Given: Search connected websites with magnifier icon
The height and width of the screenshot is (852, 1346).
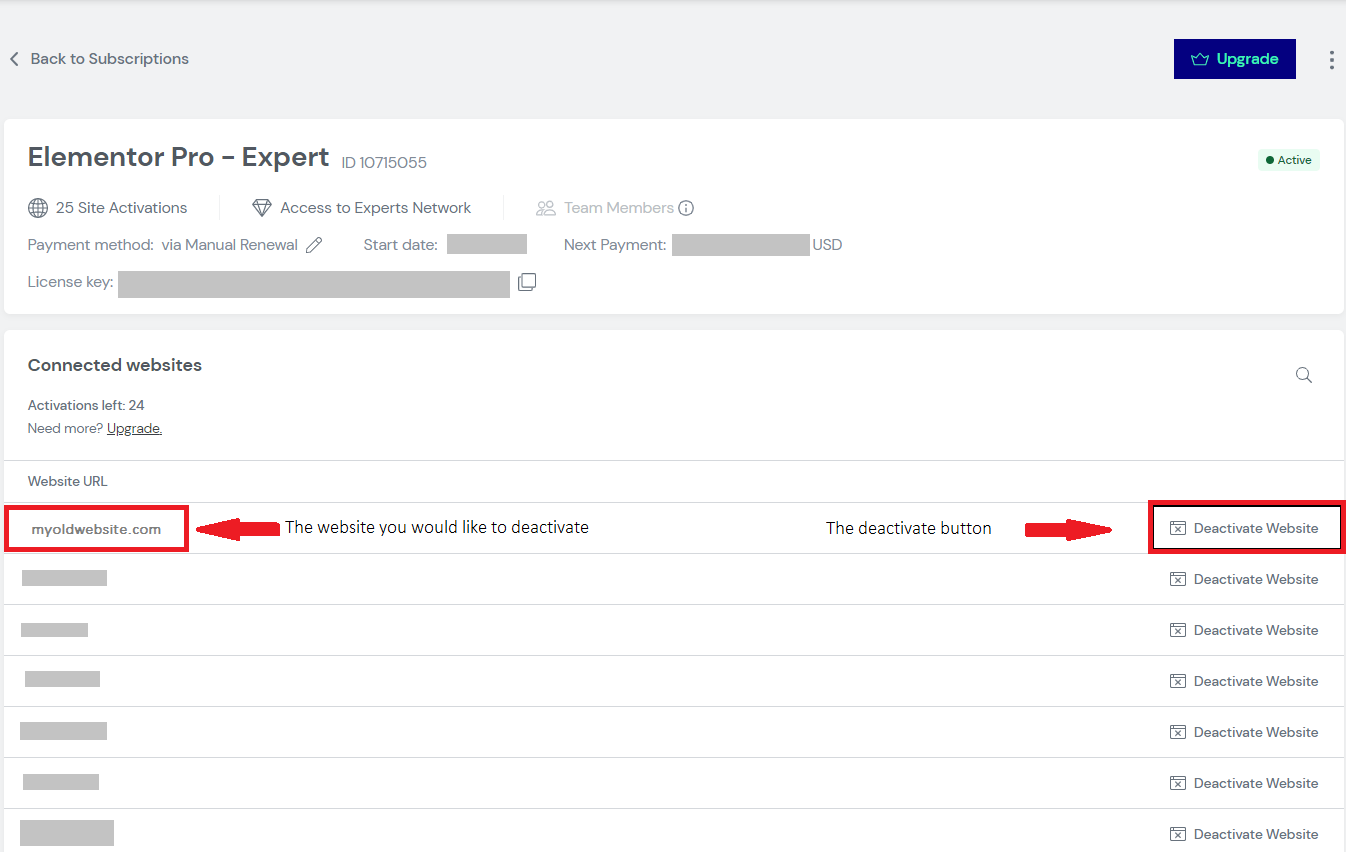Looking at the screenshot, I should pos(1304,375).
